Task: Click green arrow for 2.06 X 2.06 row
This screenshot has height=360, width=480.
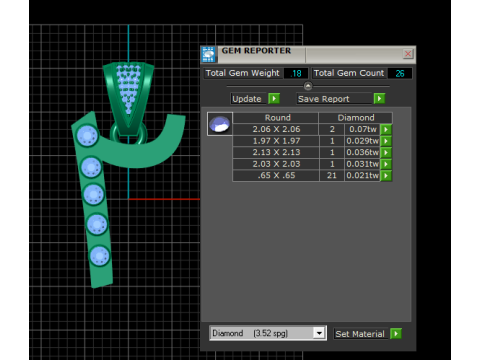Action: click(386, 129)
